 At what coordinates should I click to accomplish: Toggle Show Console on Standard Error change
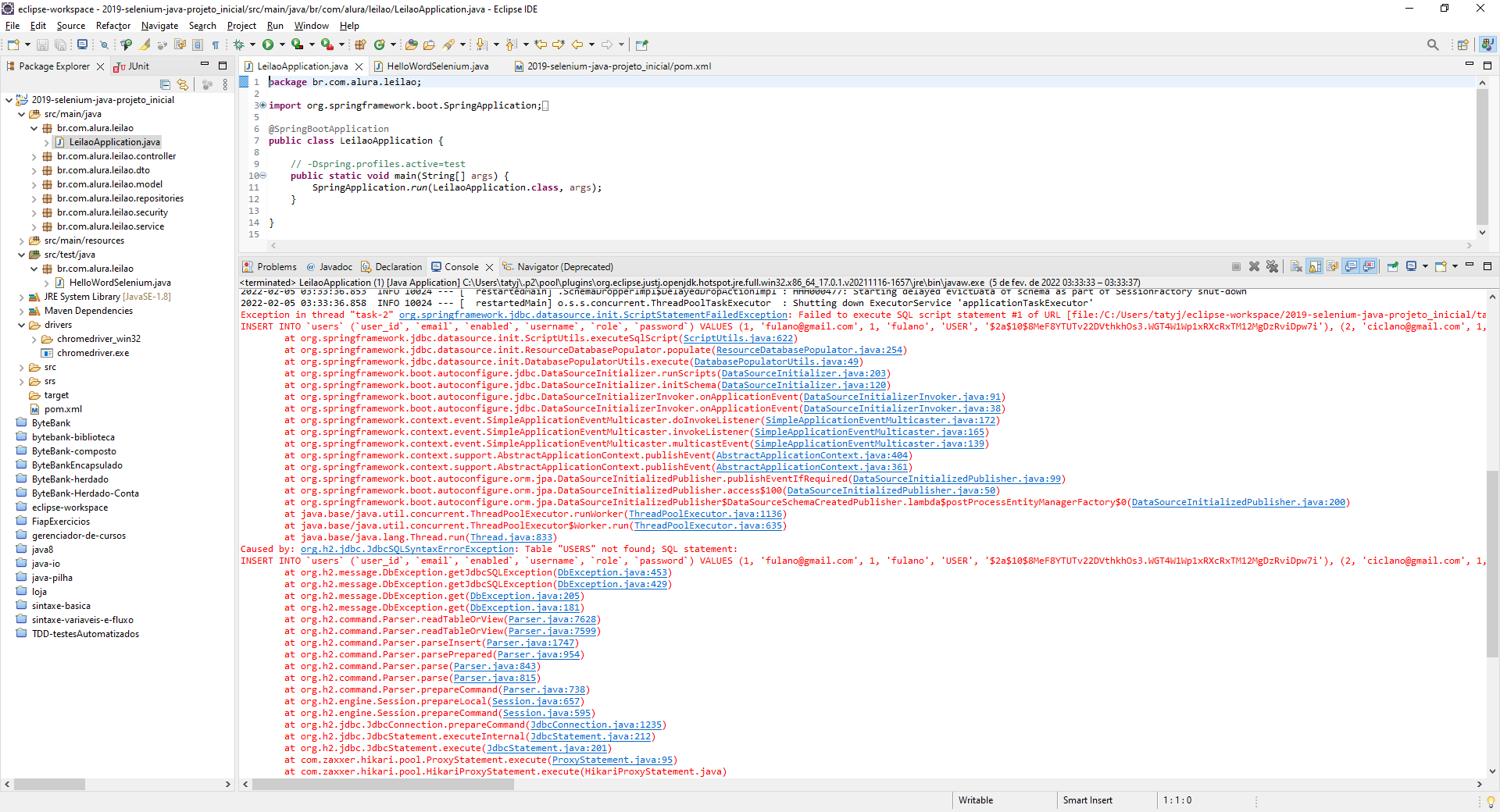coord(1368,266)
